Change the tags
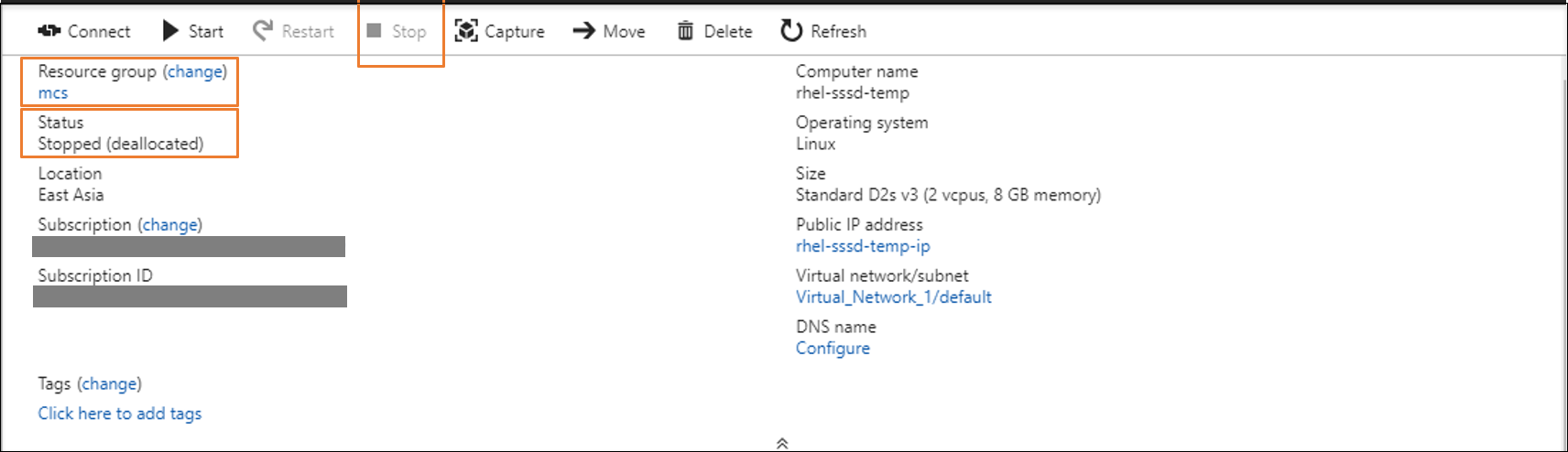Viewport: 1568px width, 452px height. (x=110, y=383)
